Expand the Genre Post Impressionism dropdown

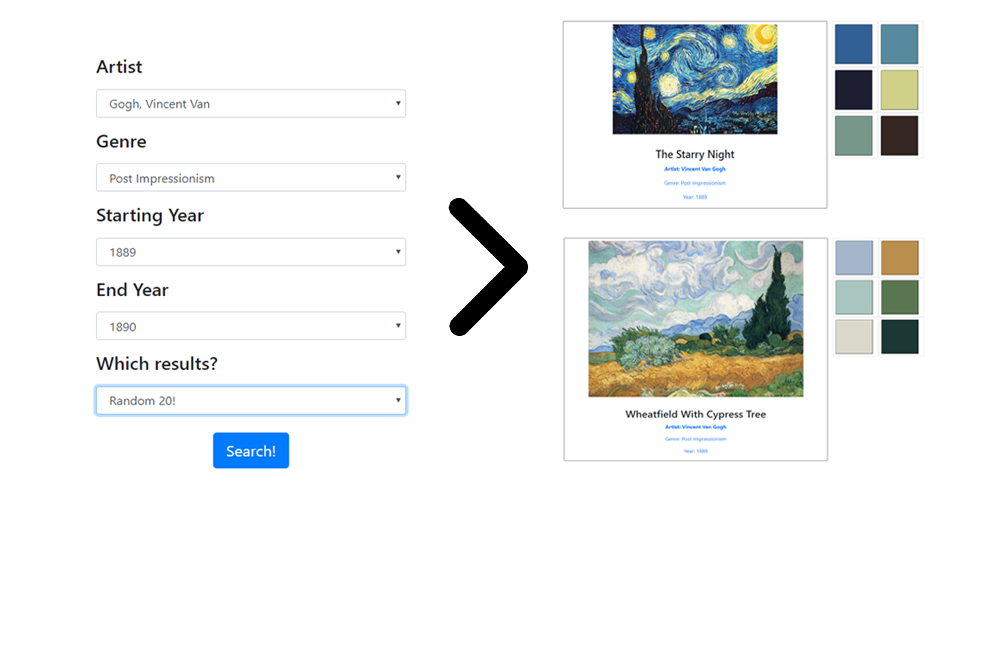(x=251, y=178)
